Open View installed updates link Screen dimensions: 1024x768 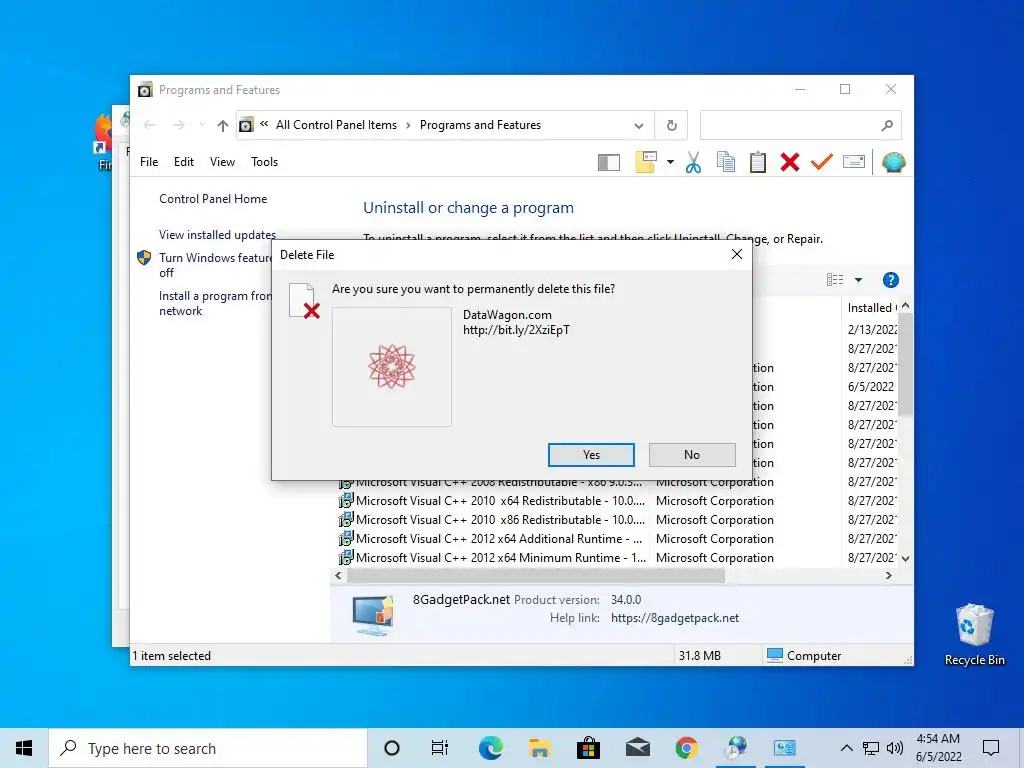click(217, 234)
